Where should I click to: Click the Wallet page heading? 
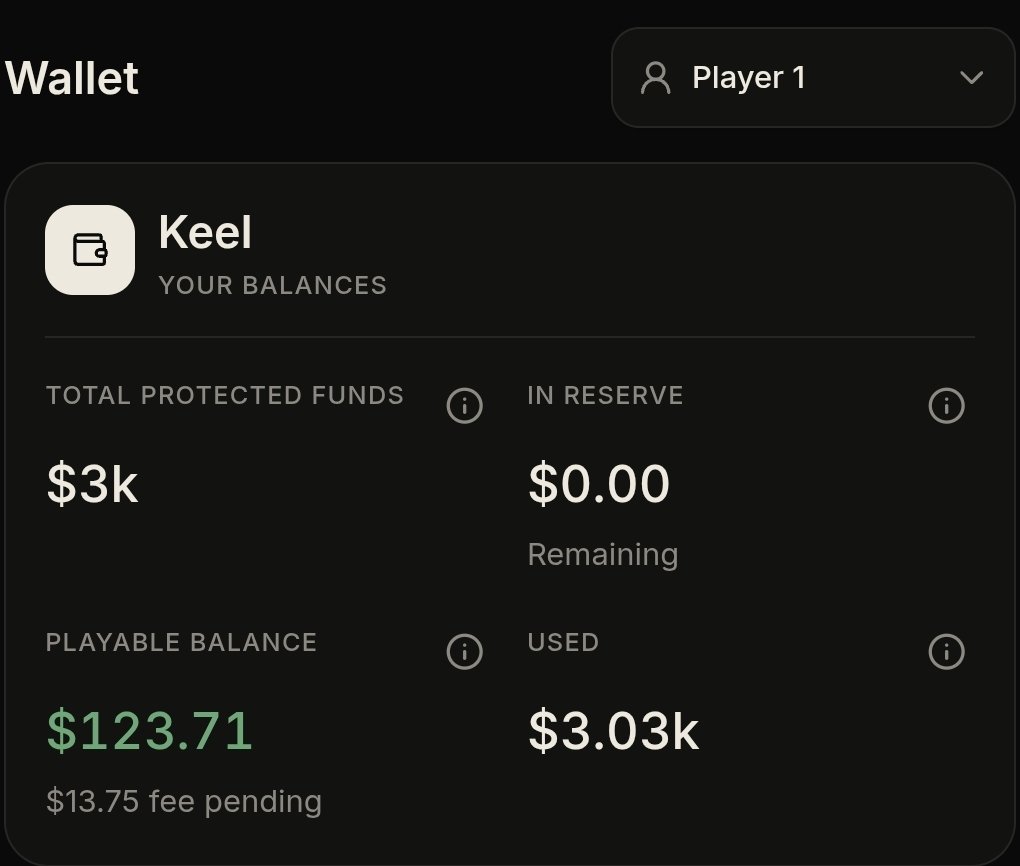click(71, 78)
